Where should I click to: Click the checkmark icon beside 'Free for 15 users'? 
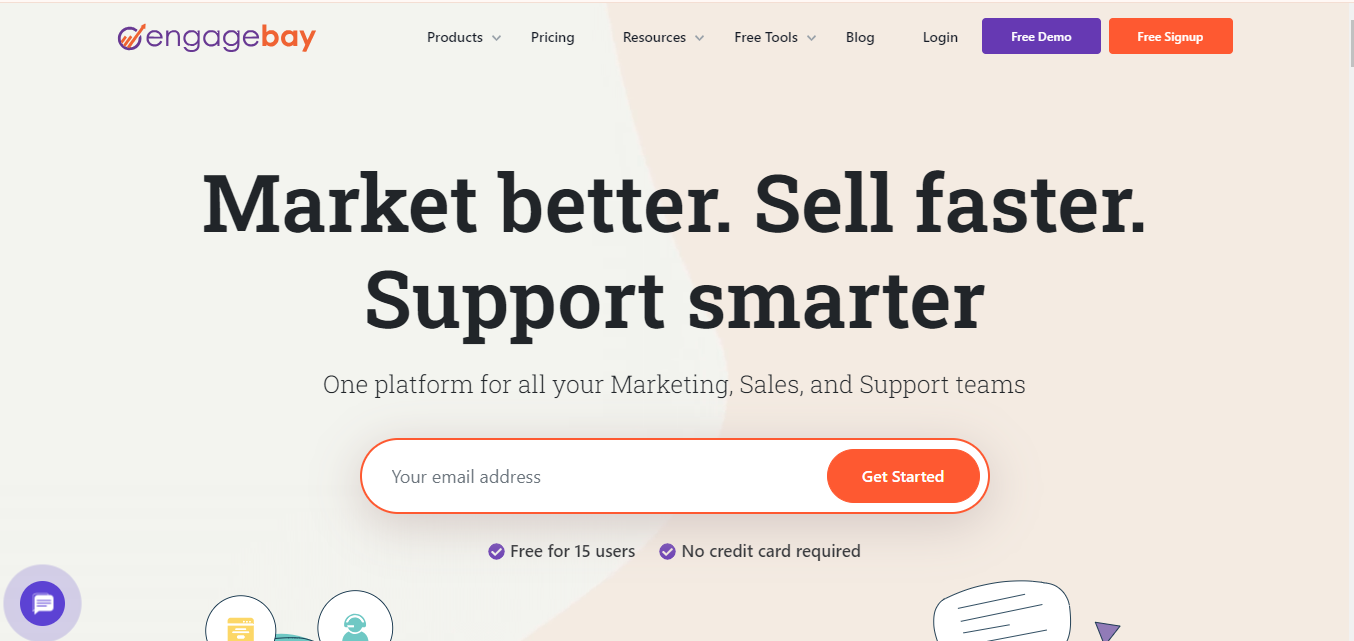(497, 551)
